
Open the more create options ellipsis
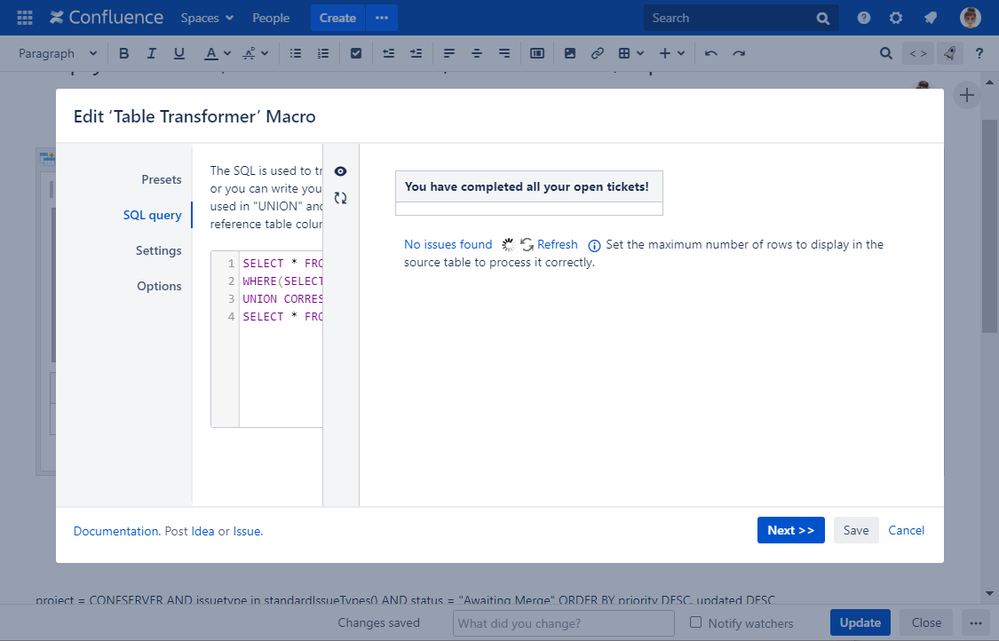click(x=382, y=18)
